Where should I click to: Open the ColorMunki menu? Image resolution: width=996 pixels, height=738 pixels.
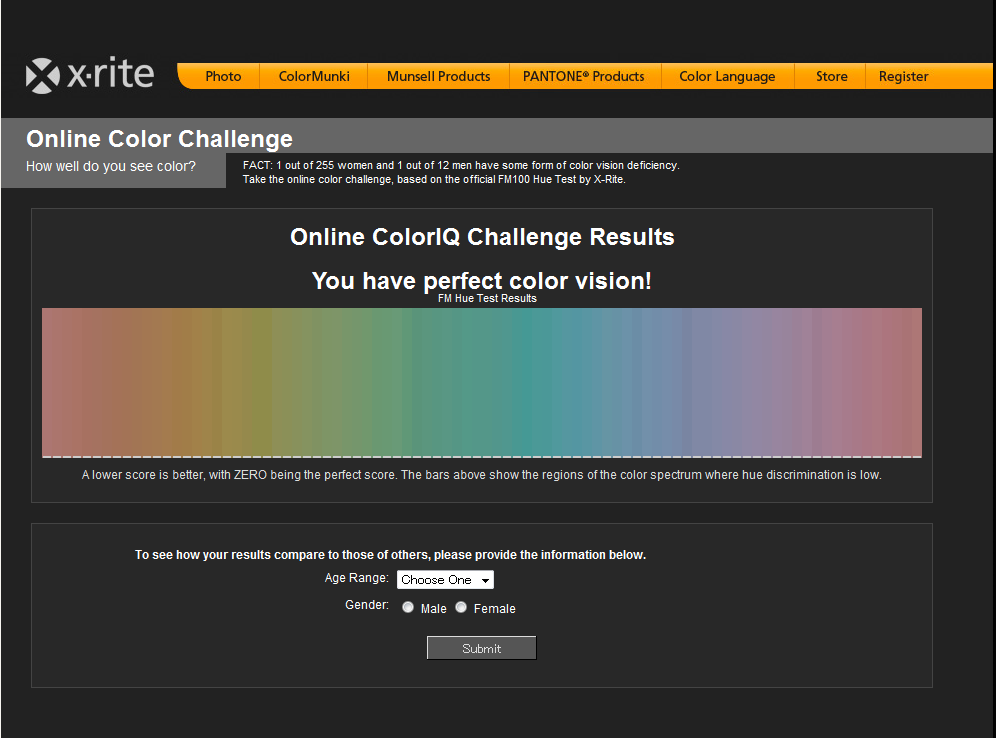click(x=314, y=76)
